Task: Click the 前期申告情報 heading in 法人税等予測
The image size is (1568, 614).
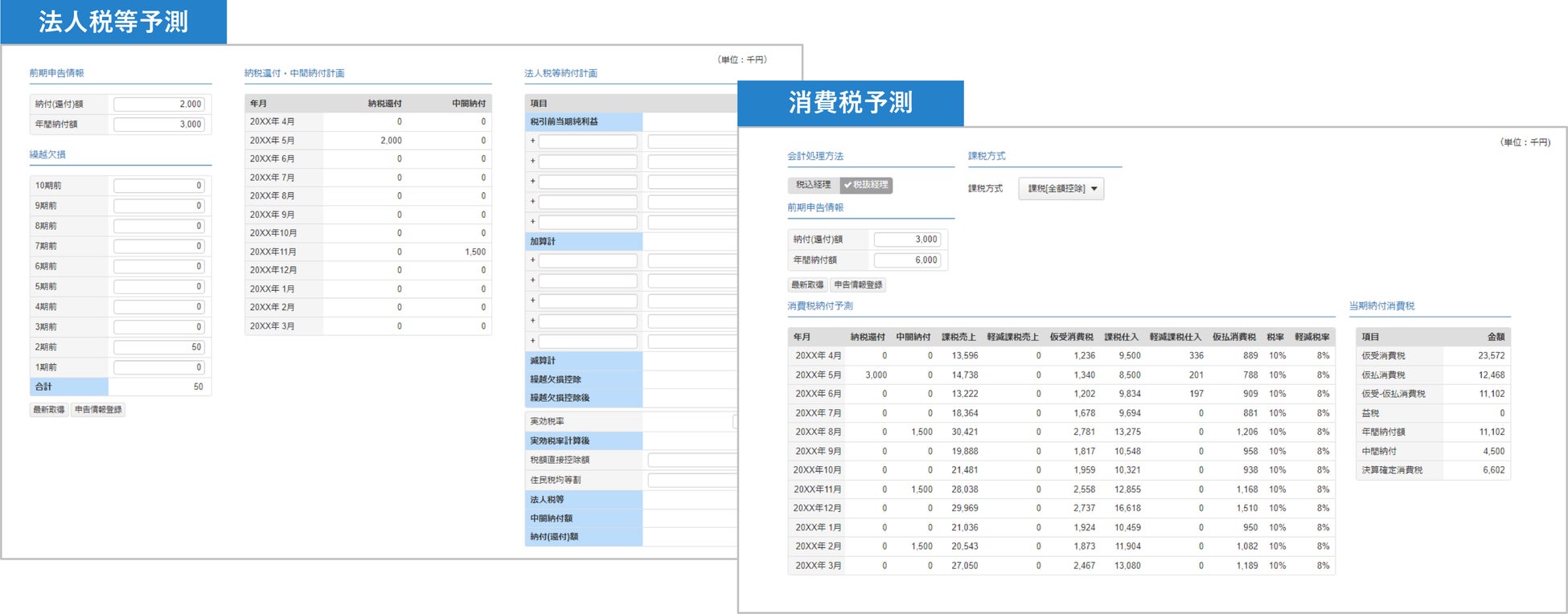Action: (x=56, y=73)
